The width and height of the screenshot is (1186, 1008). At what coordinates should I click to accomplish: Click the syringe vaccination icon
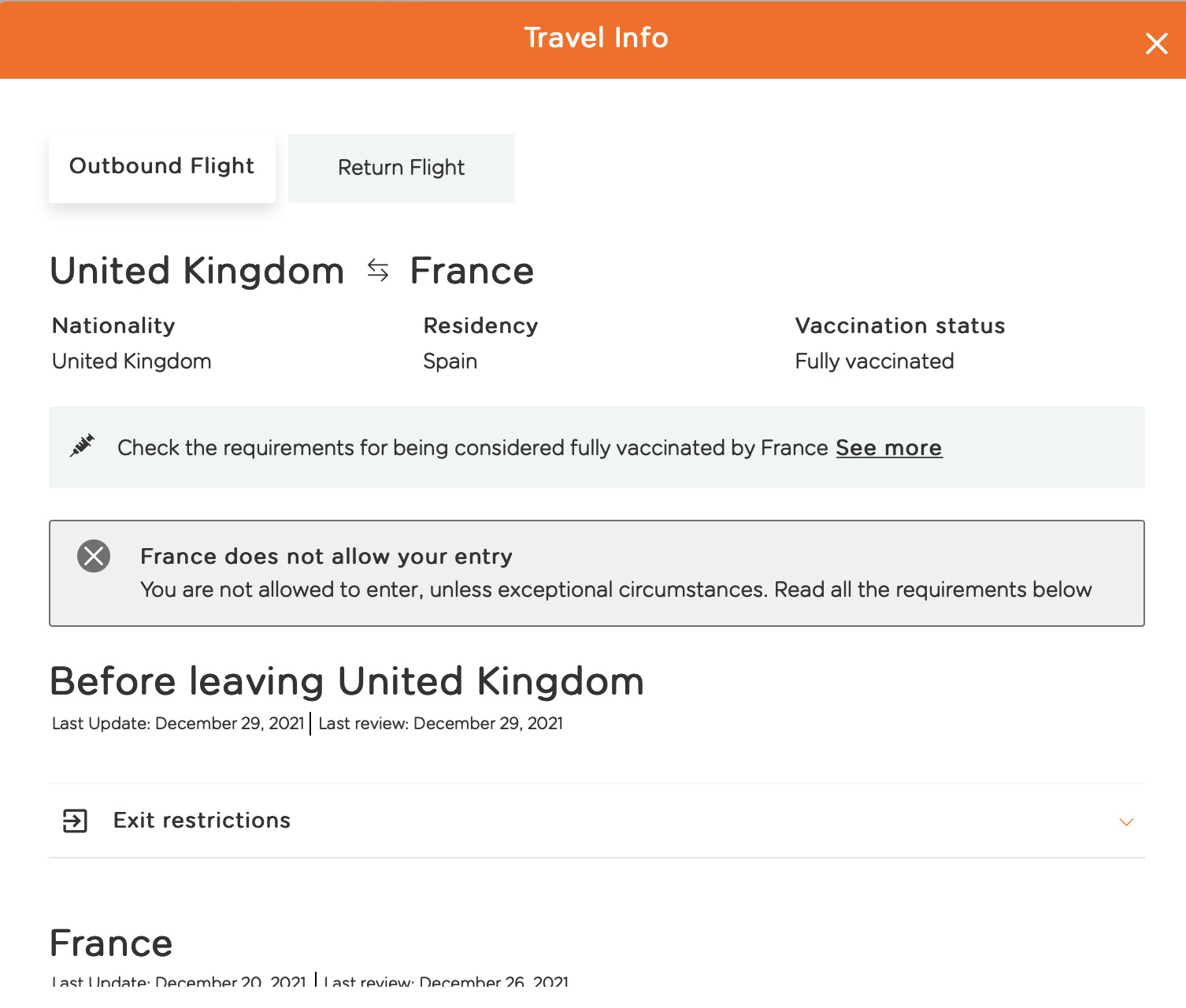click(x=82, y=446)
